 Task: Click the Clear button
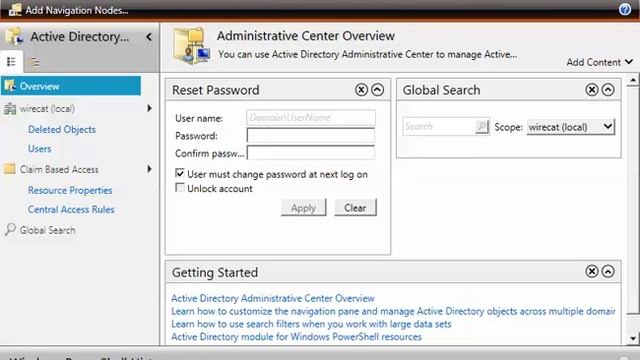pyautogui.click(x=355, y=208)
